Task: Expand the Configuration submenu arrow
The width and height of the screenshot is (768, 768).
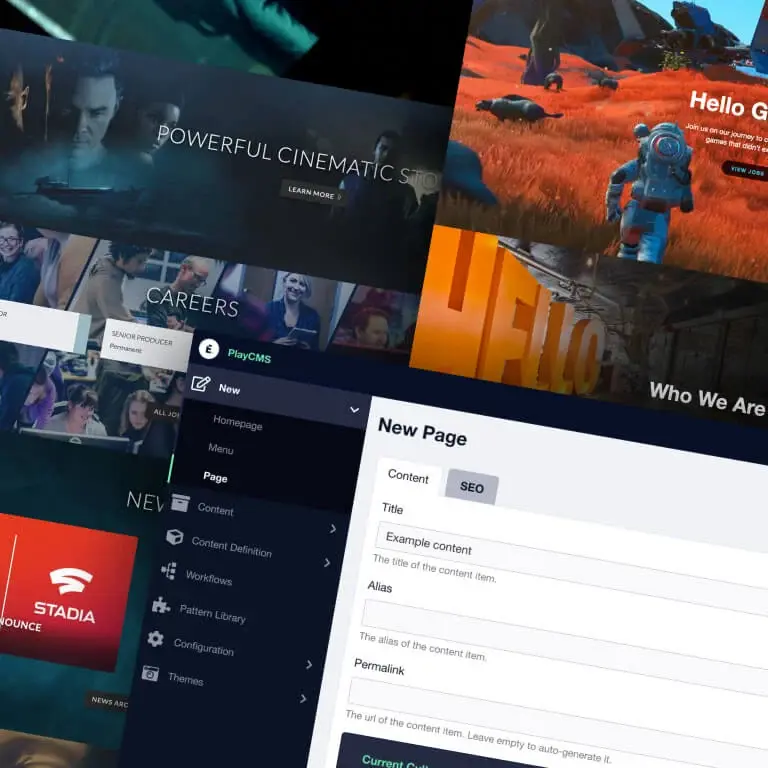Action: (309, 664)
